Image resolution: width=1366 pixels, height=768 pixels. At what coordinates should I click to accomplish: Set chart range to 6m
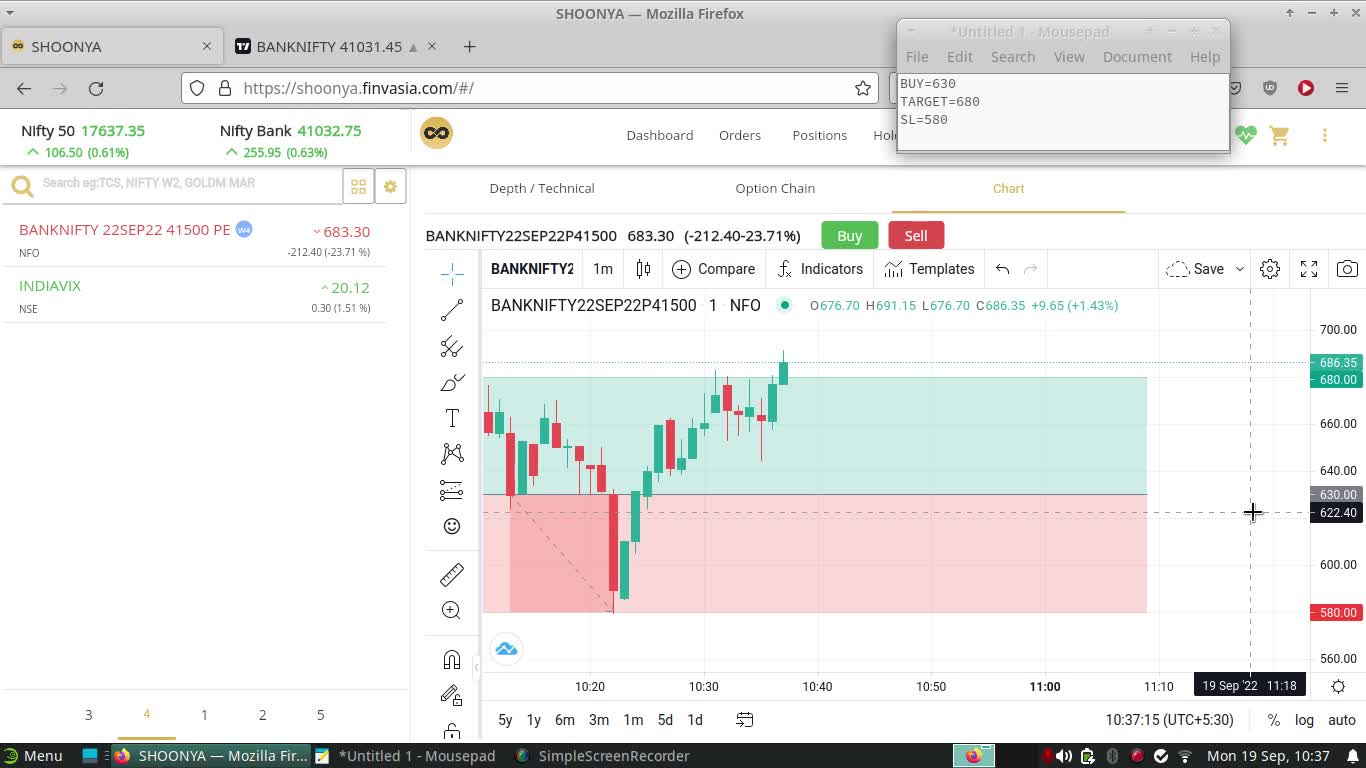(565, 720)
